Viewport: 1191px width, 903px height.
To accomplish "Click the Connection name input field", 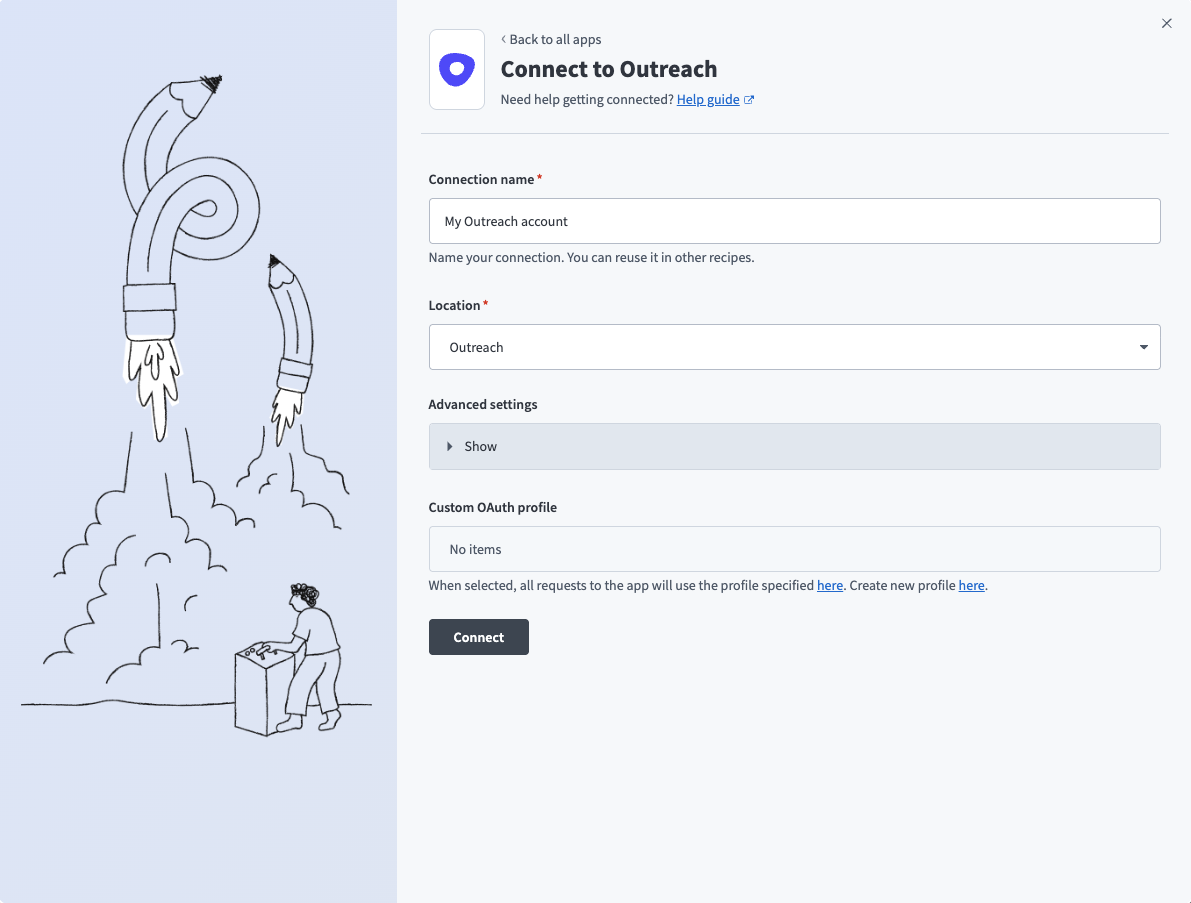I will point(794,221).
